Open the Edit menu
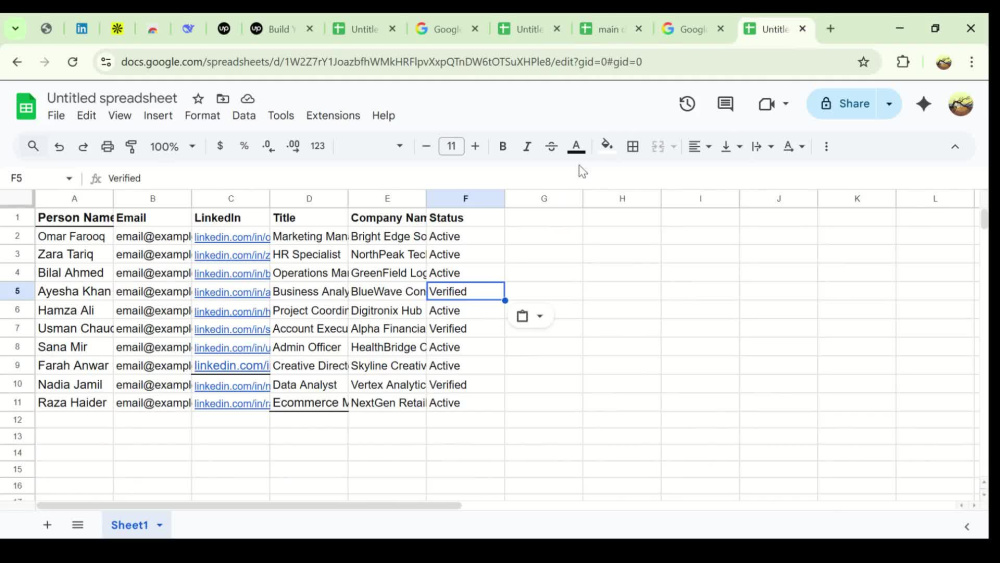Image resolution: width=1000 pixels, height=563 pixels. pos(86,115)
